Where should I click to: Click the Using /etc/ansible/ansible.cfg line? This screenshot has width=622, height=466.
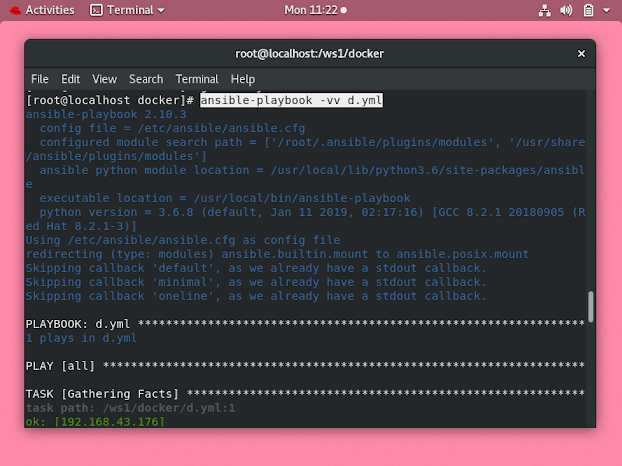183,240
